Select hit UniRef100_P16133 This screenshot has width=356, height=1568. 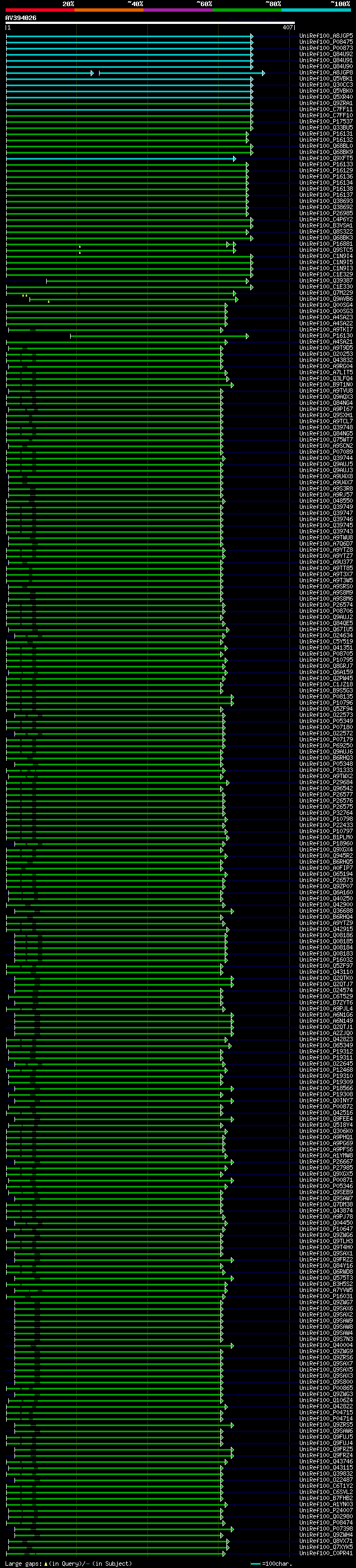click(326, 164)
